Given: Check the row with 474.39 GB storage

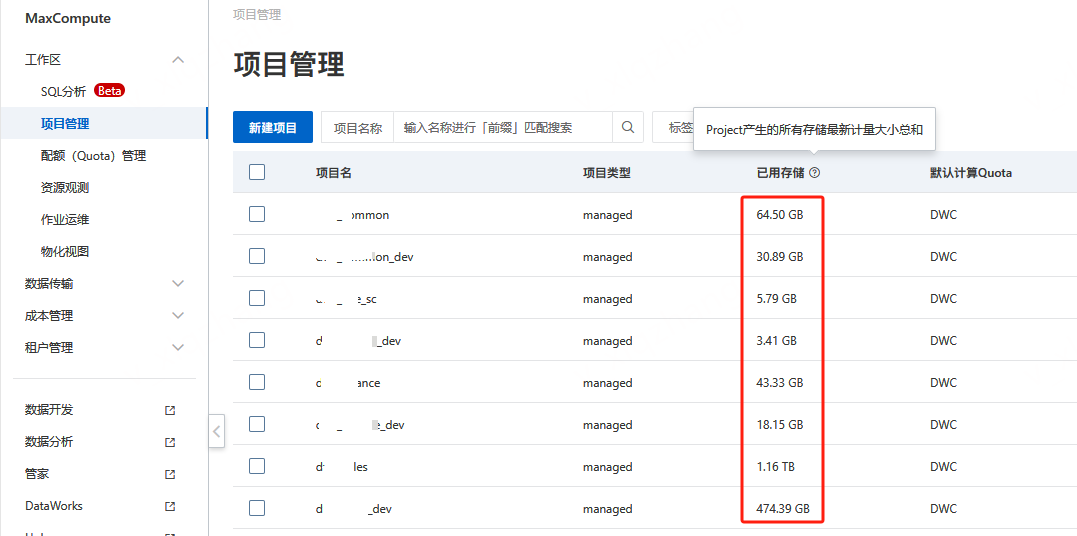Looking at the screenshot, I should pos(257,509).
